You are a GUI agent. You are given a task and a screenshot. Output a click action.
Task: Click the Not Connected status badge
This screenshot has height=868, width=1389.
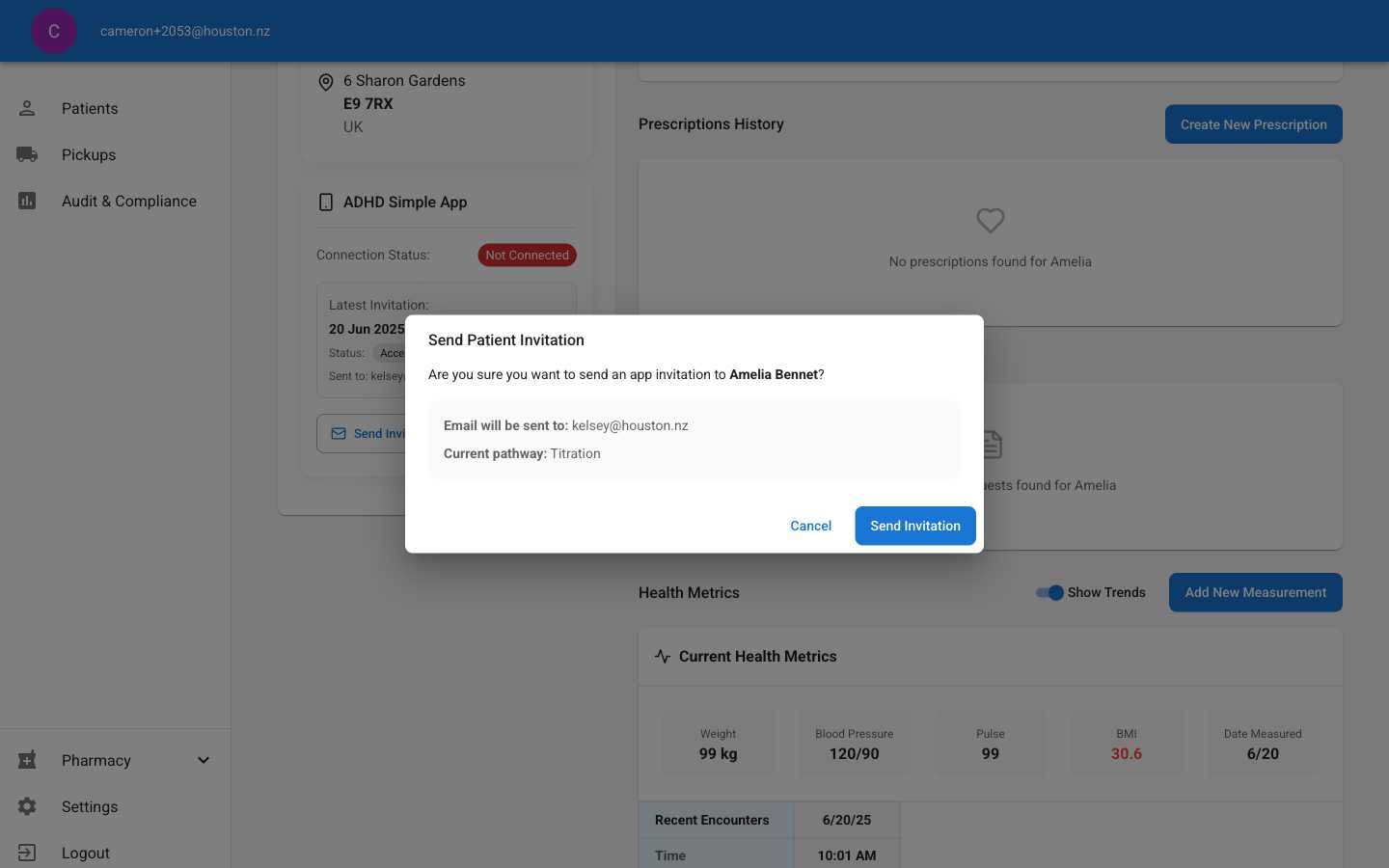coord(528,256)
